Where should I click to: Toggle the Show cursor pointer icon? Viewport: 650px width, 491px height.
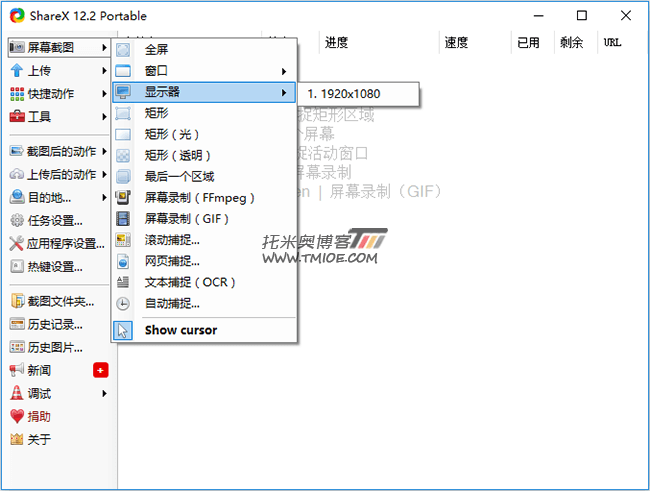tap(123, 331)
